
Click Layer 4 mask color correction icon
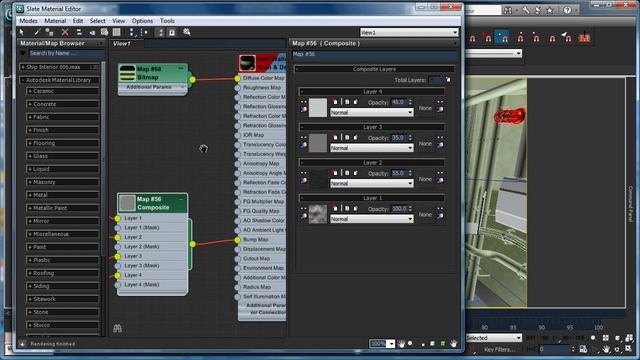point(440,109)
